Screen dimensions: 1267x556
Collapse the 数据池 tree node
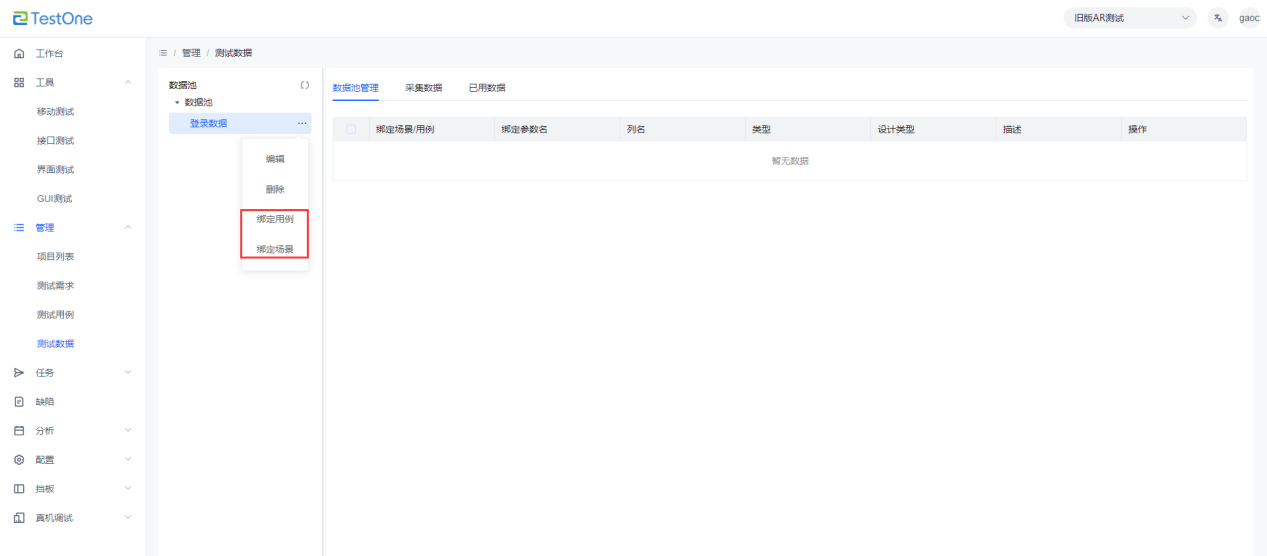tap(177, 103)
